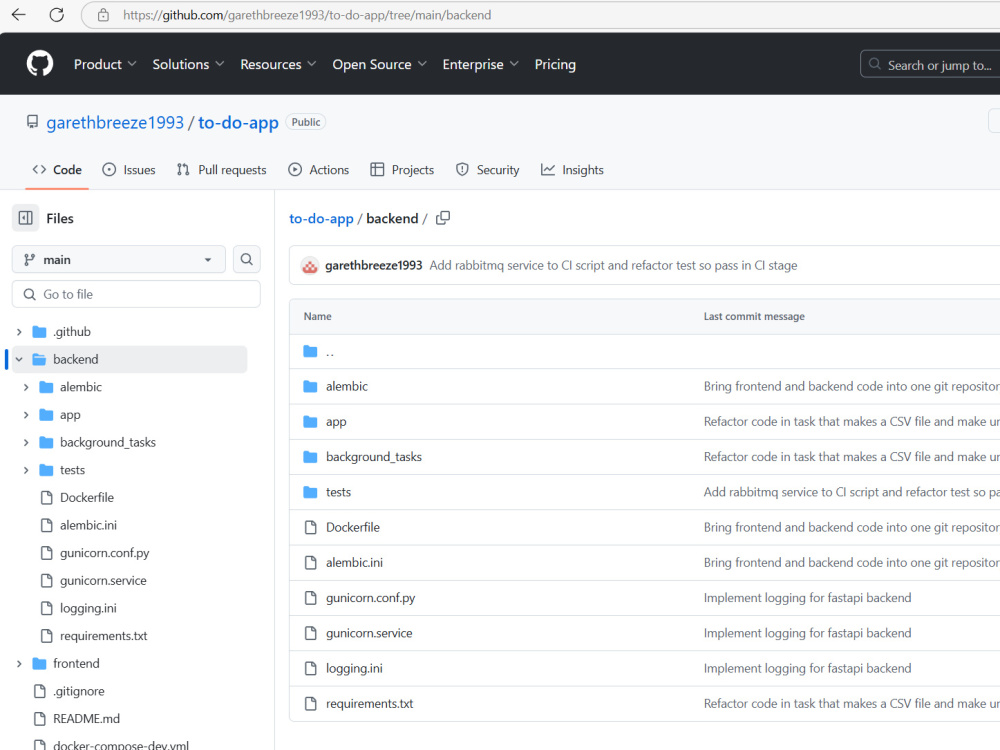Open the Open Source menu
1000x750 pixels.
point(379,64)
